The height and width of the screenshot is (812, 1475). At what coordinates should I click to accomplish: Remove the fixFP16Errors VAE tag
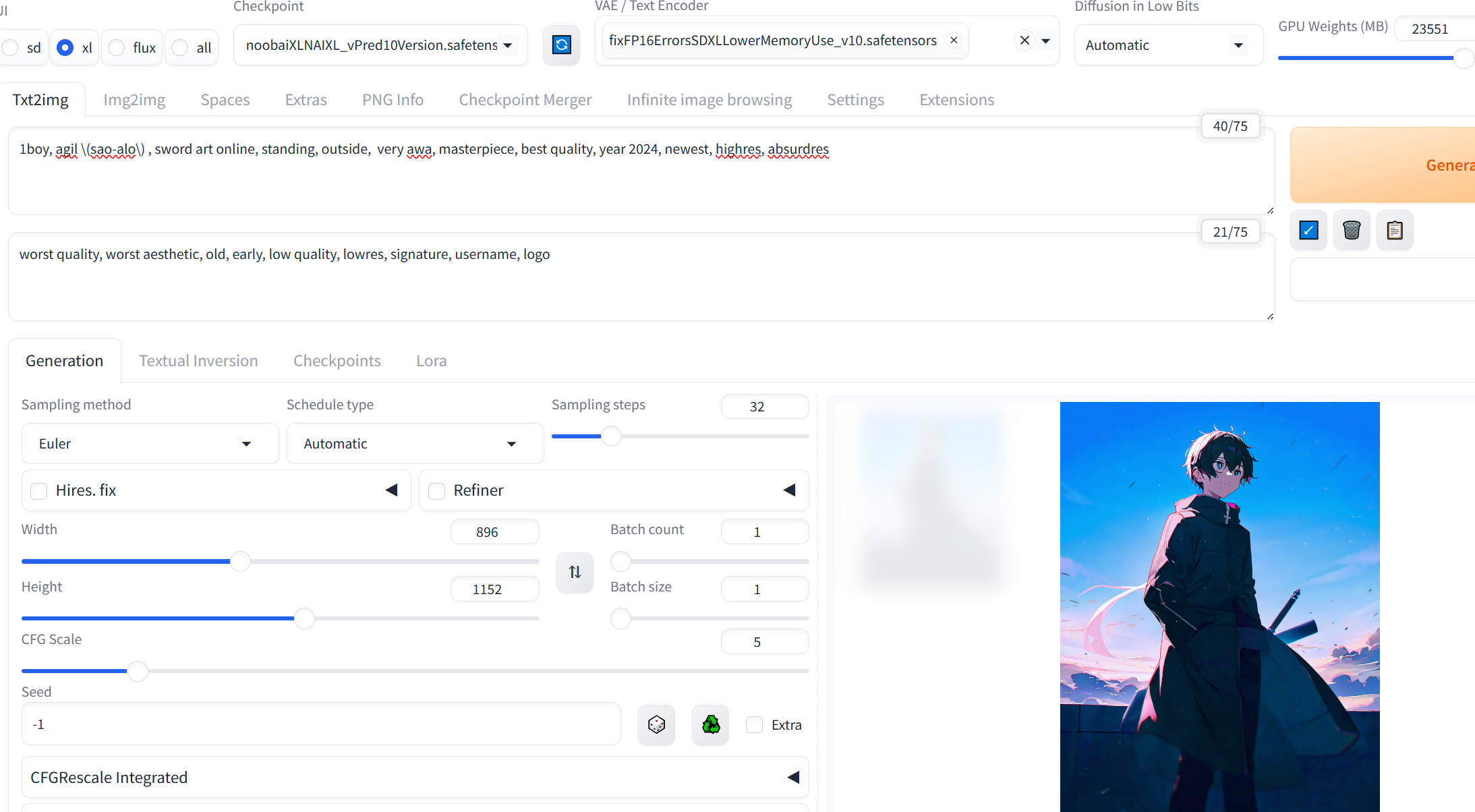954,40
